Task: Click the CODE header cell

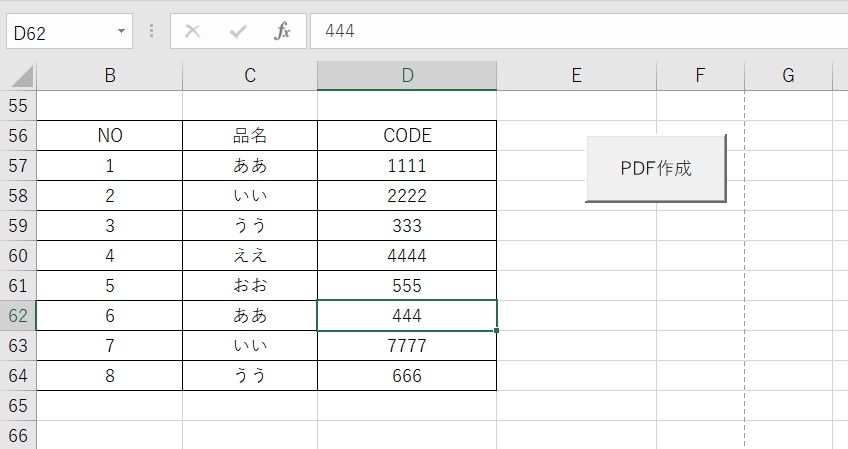Action: (407, 135)
